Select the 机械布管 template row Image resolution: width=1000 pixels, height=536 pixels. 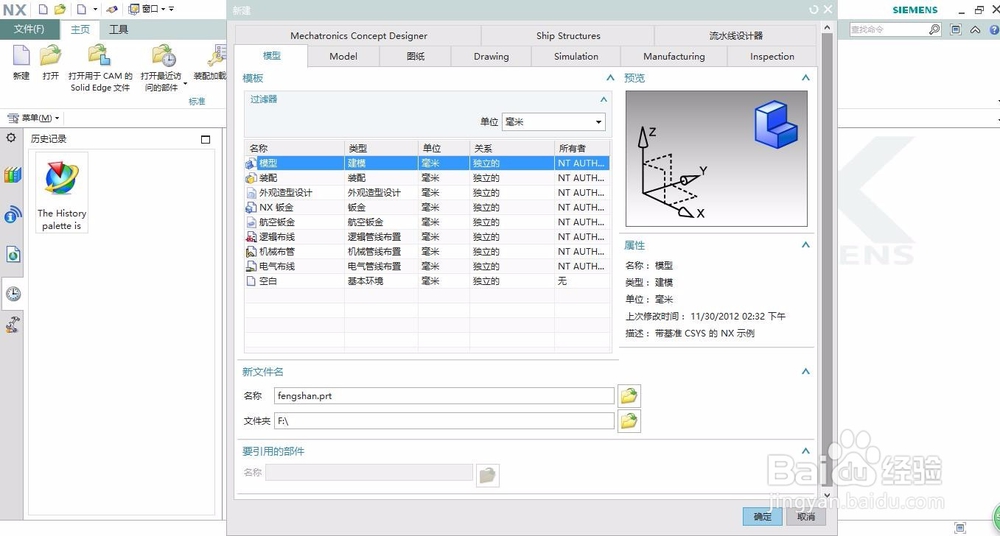pos(427,251)
